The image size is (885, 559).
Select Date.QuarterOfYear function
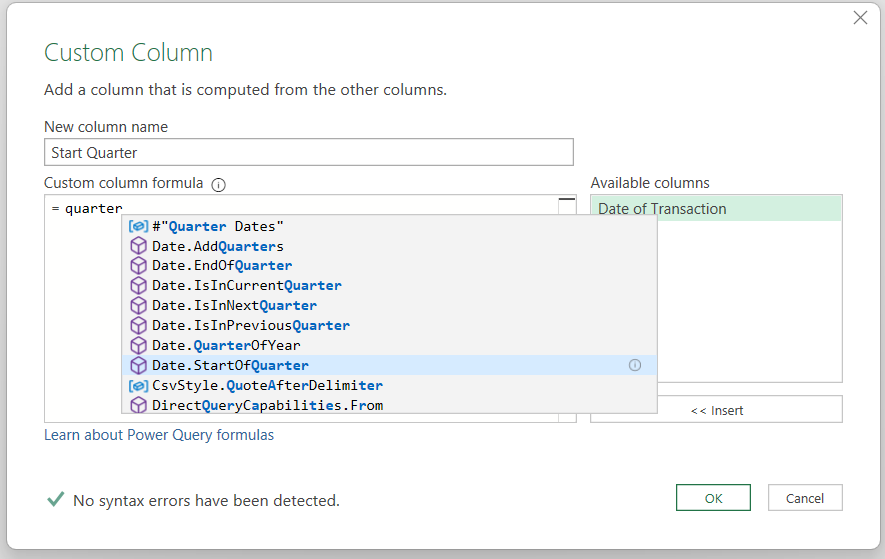pyautogui.click(x=389, y=346)
